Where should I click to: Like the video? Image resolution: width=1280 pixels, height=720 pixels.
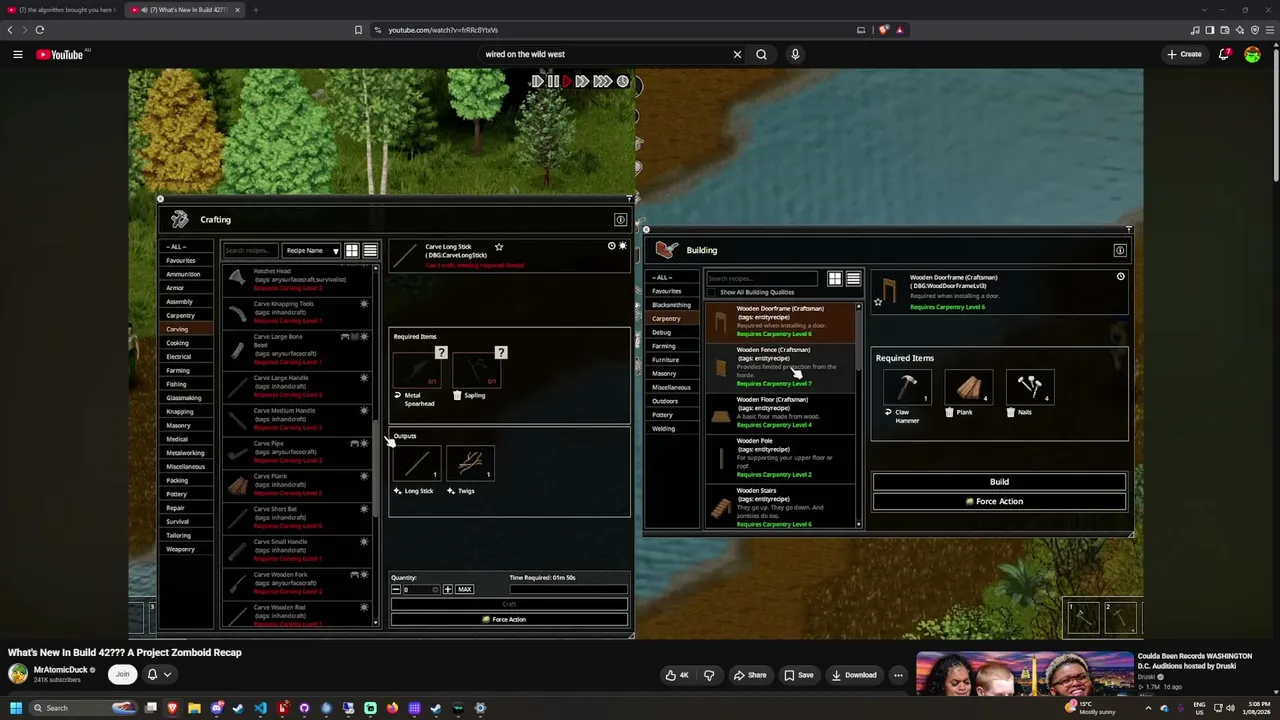coord(677,675)
